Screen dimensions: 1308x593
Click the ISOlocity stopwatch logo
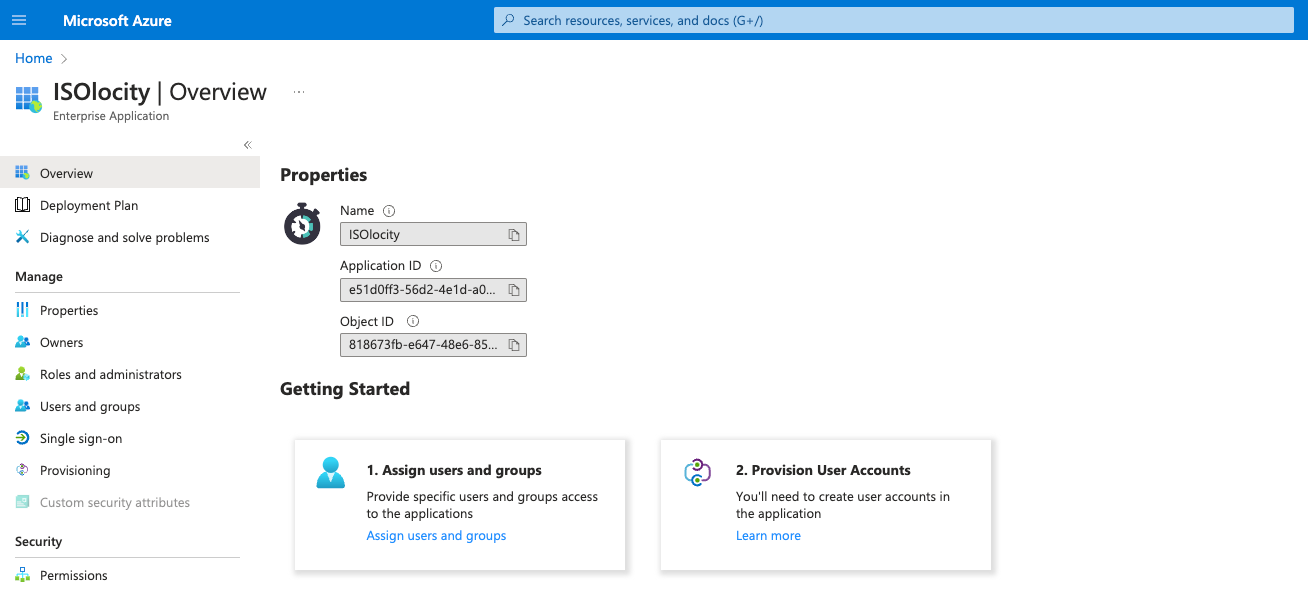pos(301,224)
